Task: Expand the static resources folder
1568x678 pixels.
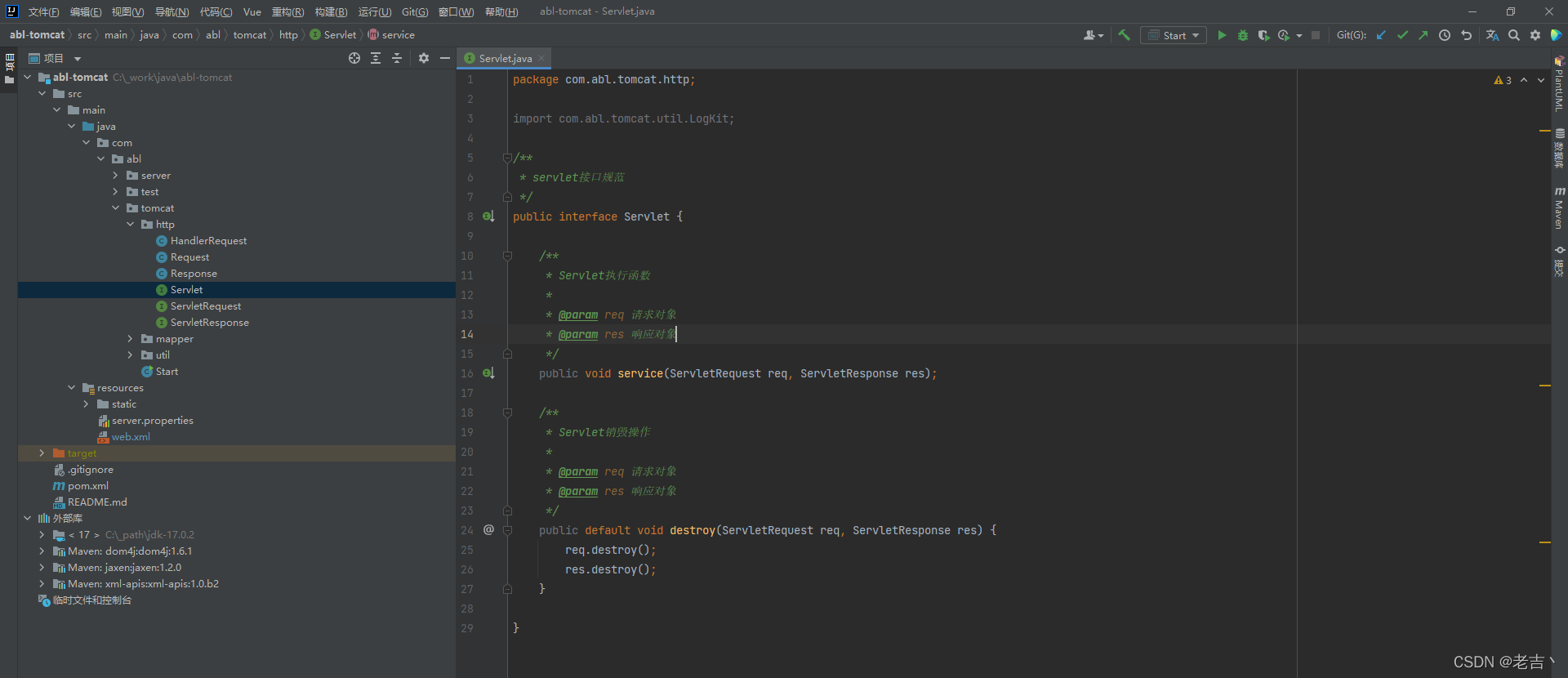Action: click(x=87, y=404)
